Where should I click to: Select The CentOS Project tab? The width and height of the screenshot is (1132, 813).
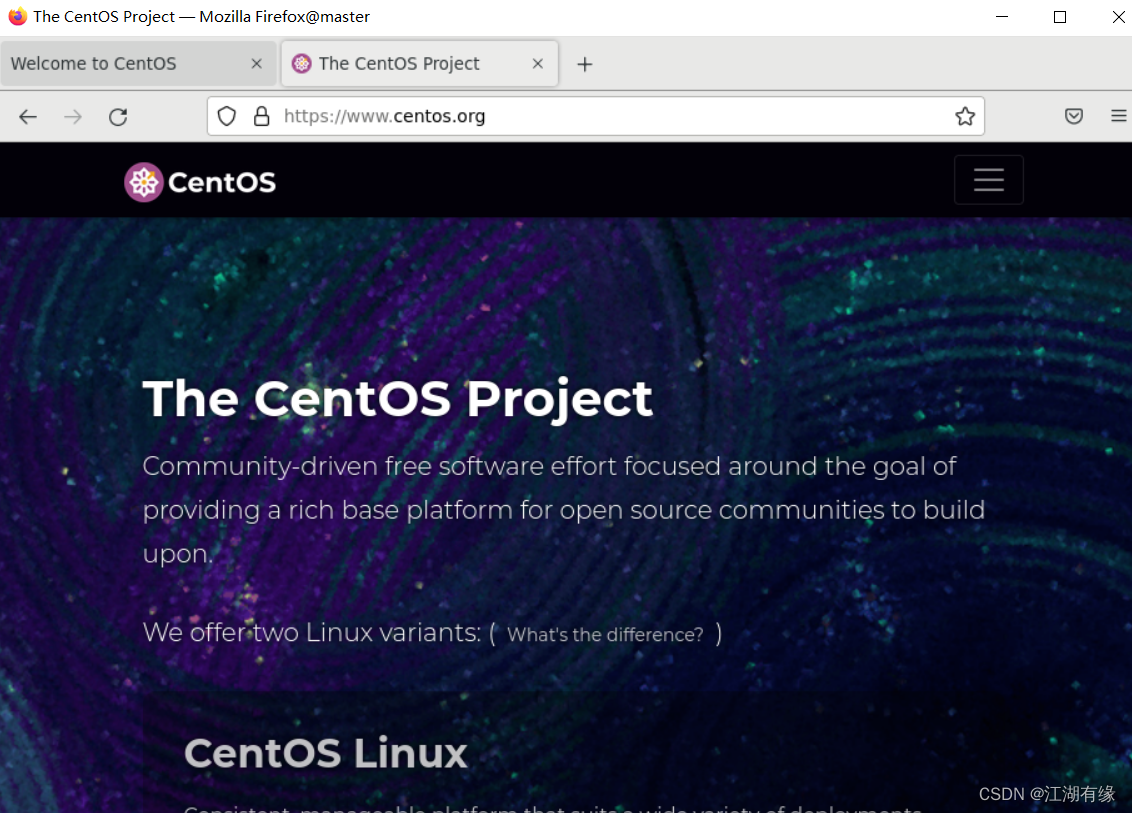tap(419, 64)
